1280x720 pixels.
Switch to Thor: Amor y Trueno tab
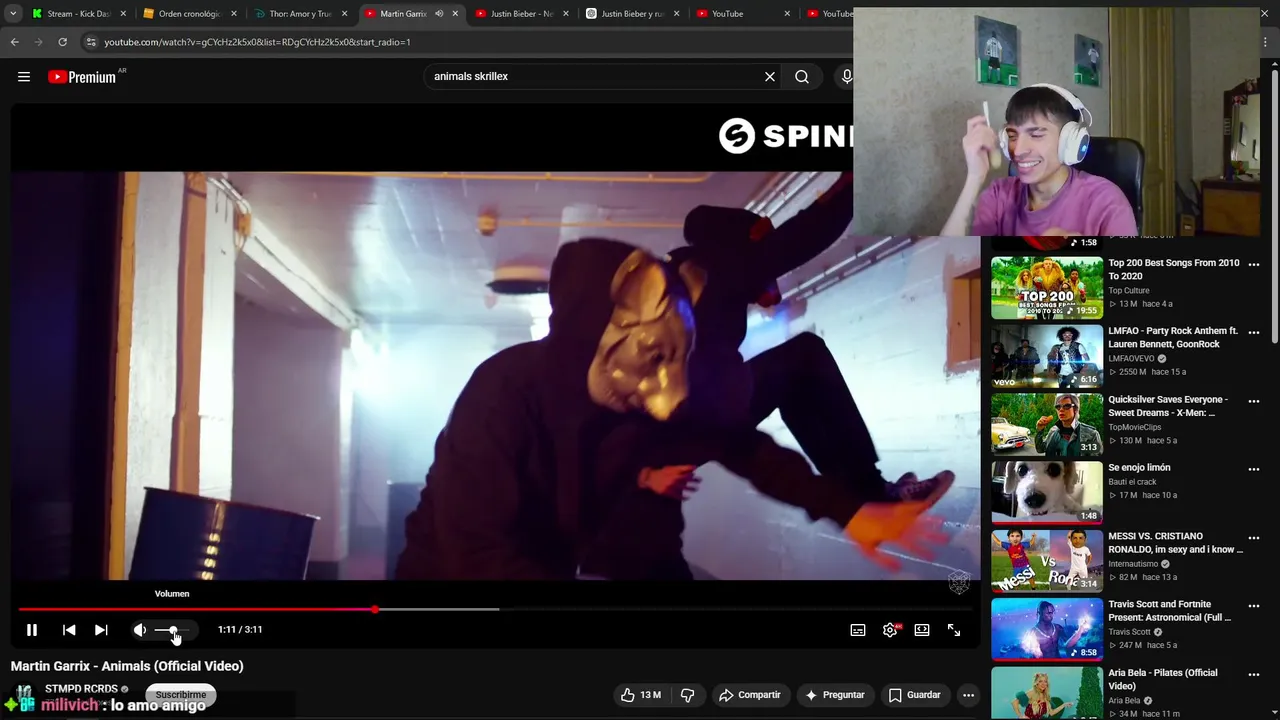(299, 14)
